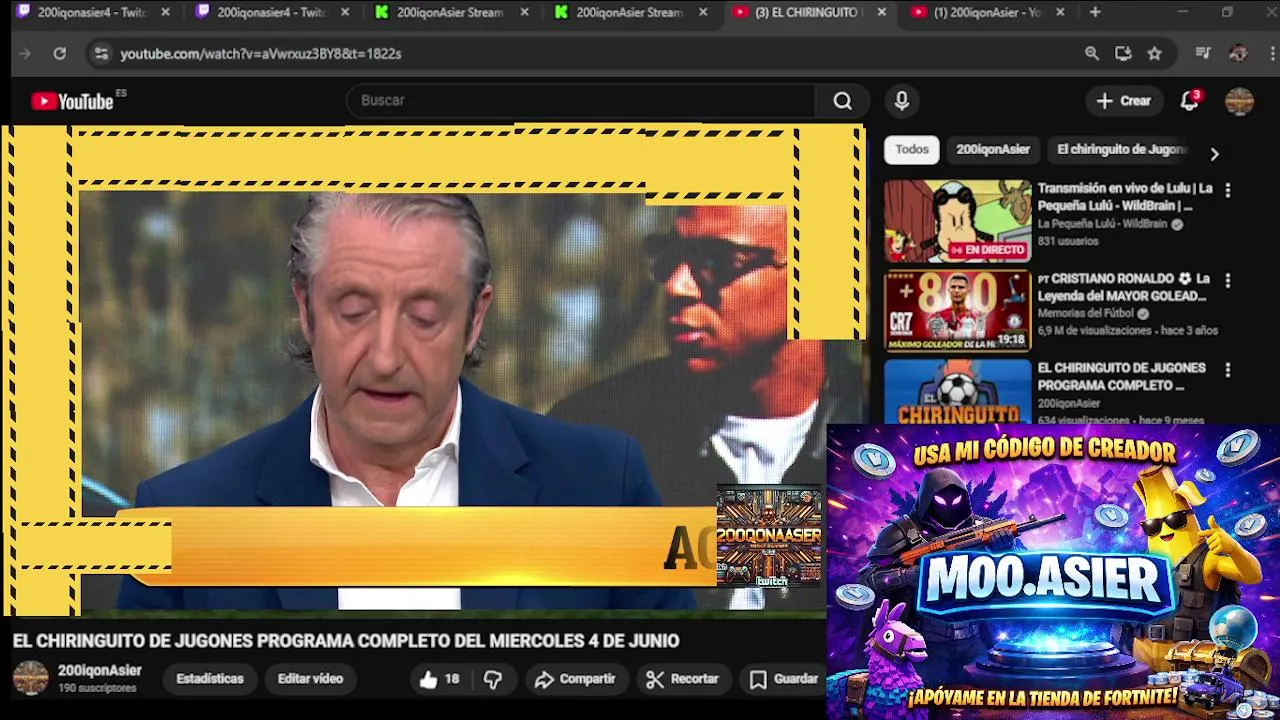Screen dimensions: 1280x720
Task: Open the YouTube account avatar menu
Action: (1239, 101)
